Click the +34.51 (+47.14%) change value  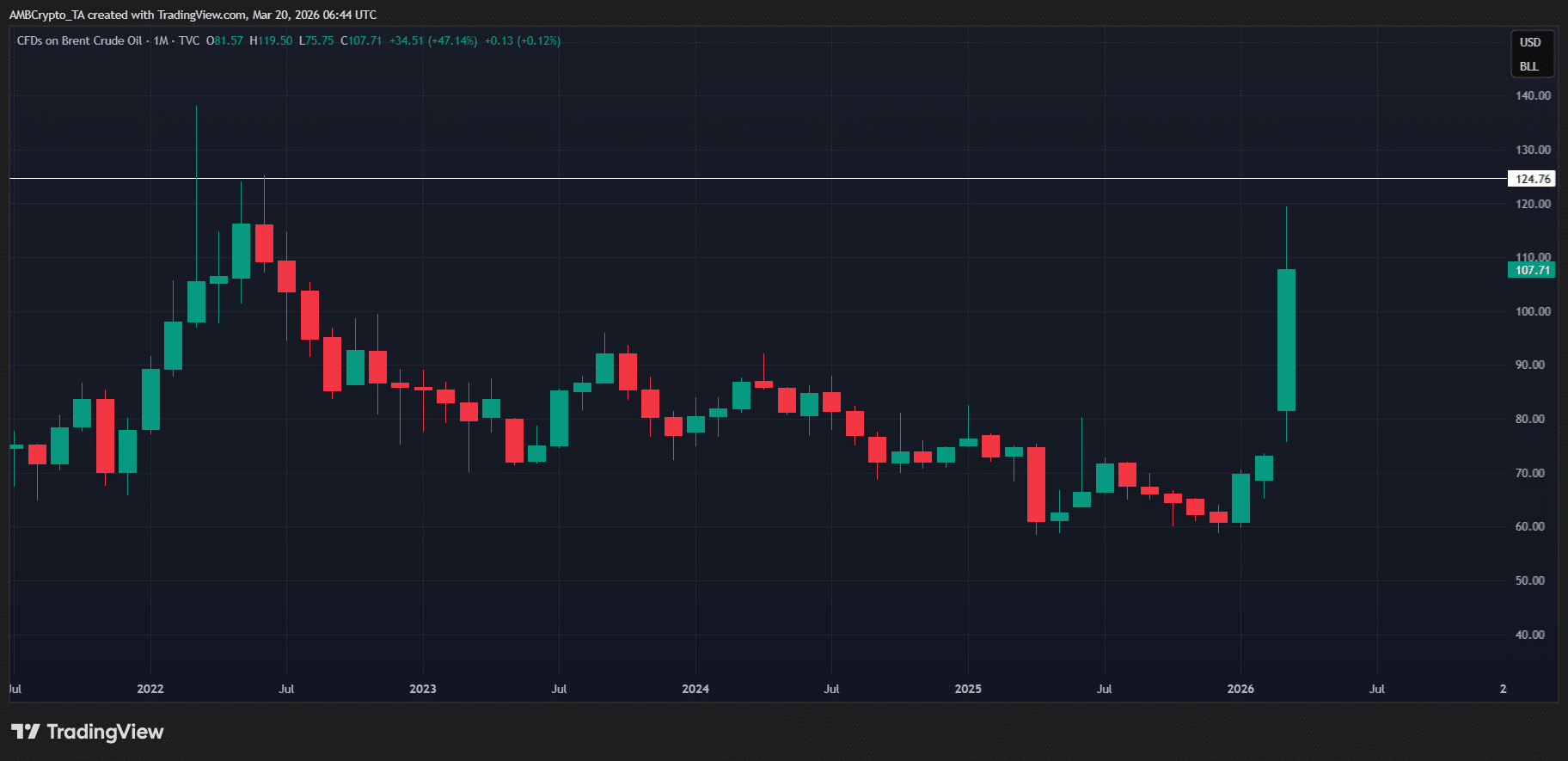click(x=432, y=40)
